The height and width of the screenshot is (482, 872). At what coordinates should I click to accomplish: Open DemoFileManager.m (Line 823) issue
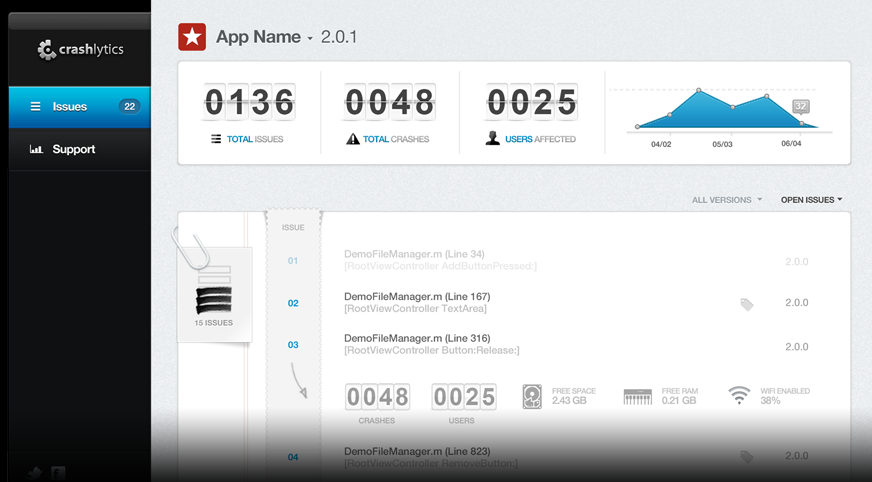coord(417,451)
